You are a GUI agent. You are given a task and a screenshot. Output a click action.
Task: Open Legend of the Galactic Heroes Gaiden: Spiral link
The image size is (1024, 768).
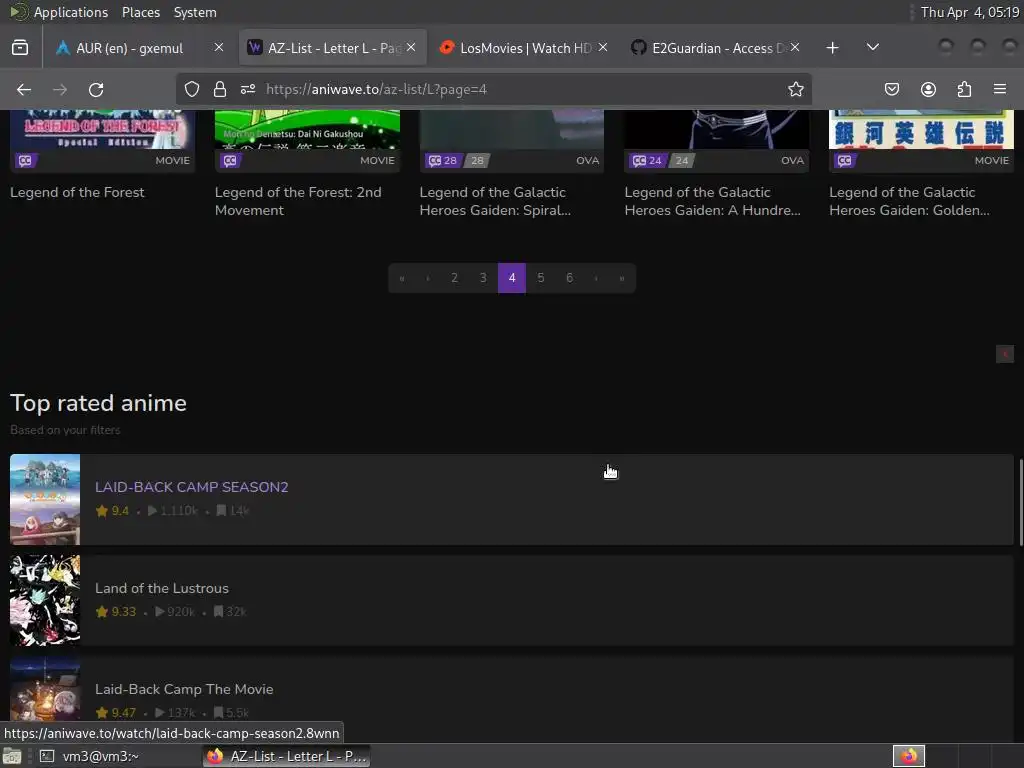[495, 201]
